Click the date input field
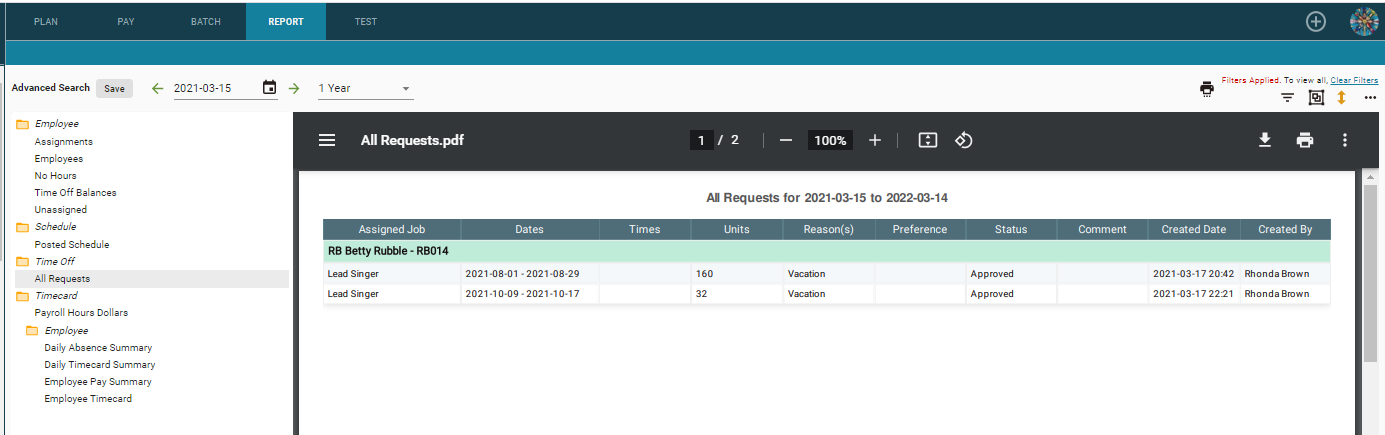 [214, 88]
